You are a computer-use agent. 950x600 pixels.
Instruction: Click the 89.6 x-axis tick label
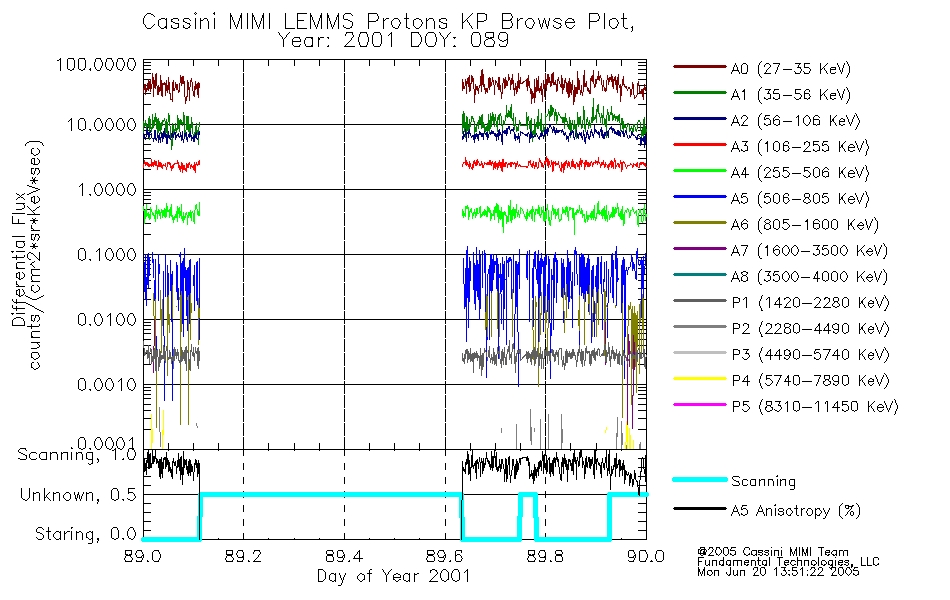445,556
